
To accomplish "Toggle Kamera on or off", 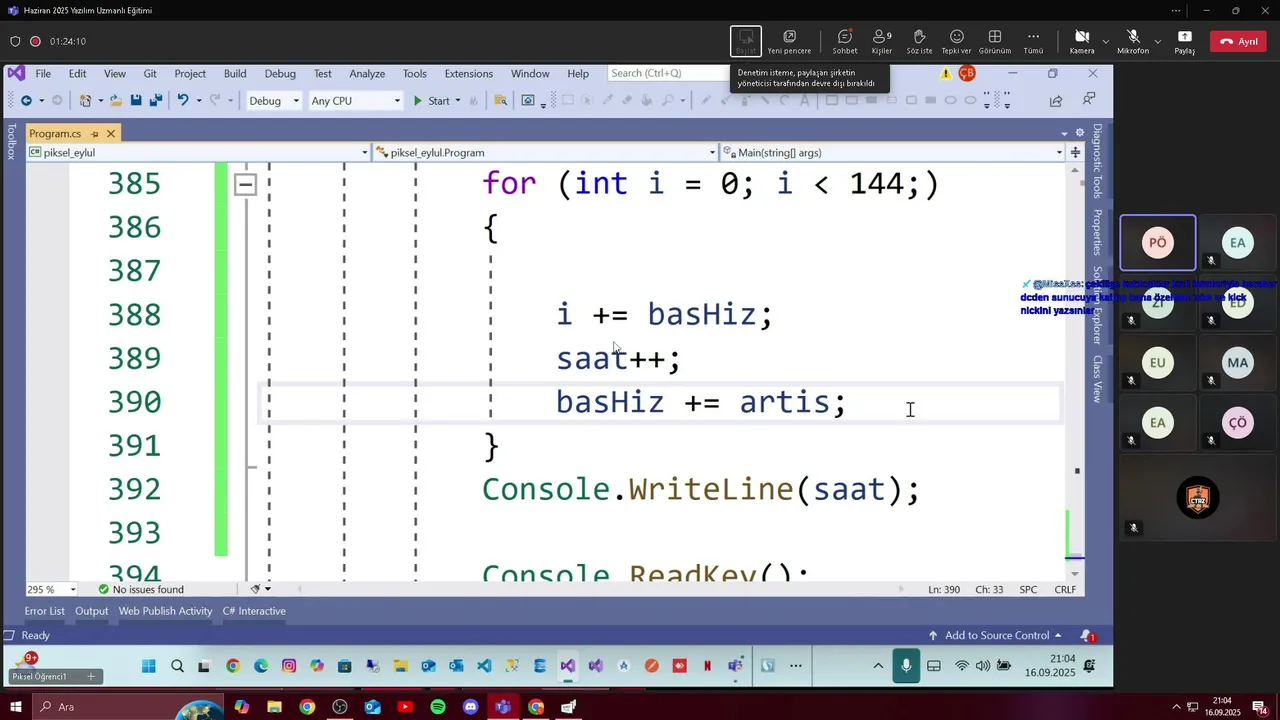I will 1082,41.
